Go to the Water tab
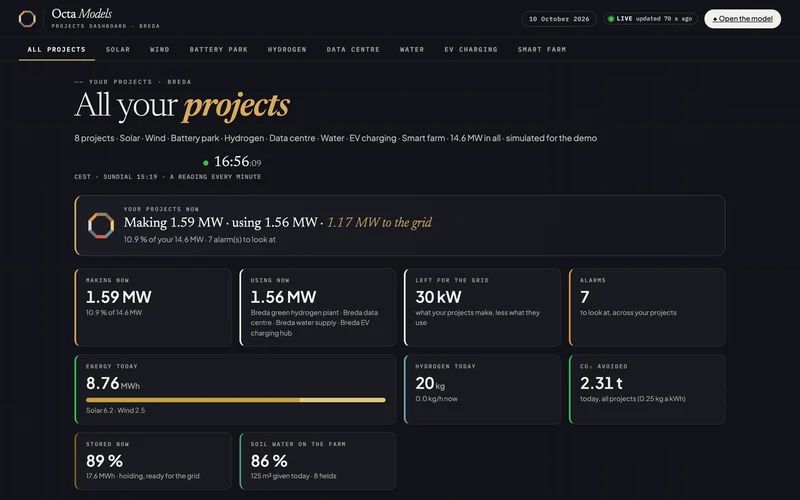The width and height of the screenshot is (800, 500). (x=412, y=49)
